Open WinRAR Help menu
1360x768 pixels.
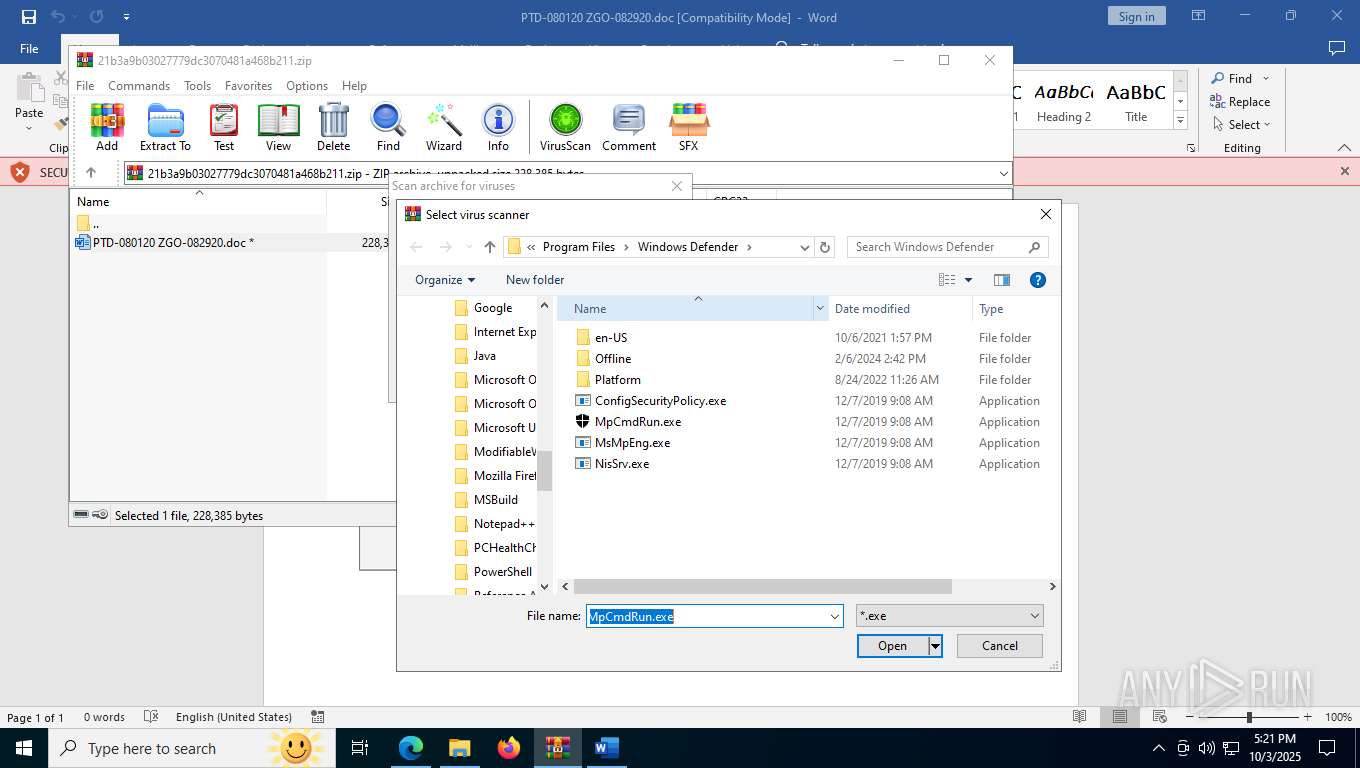354,86
